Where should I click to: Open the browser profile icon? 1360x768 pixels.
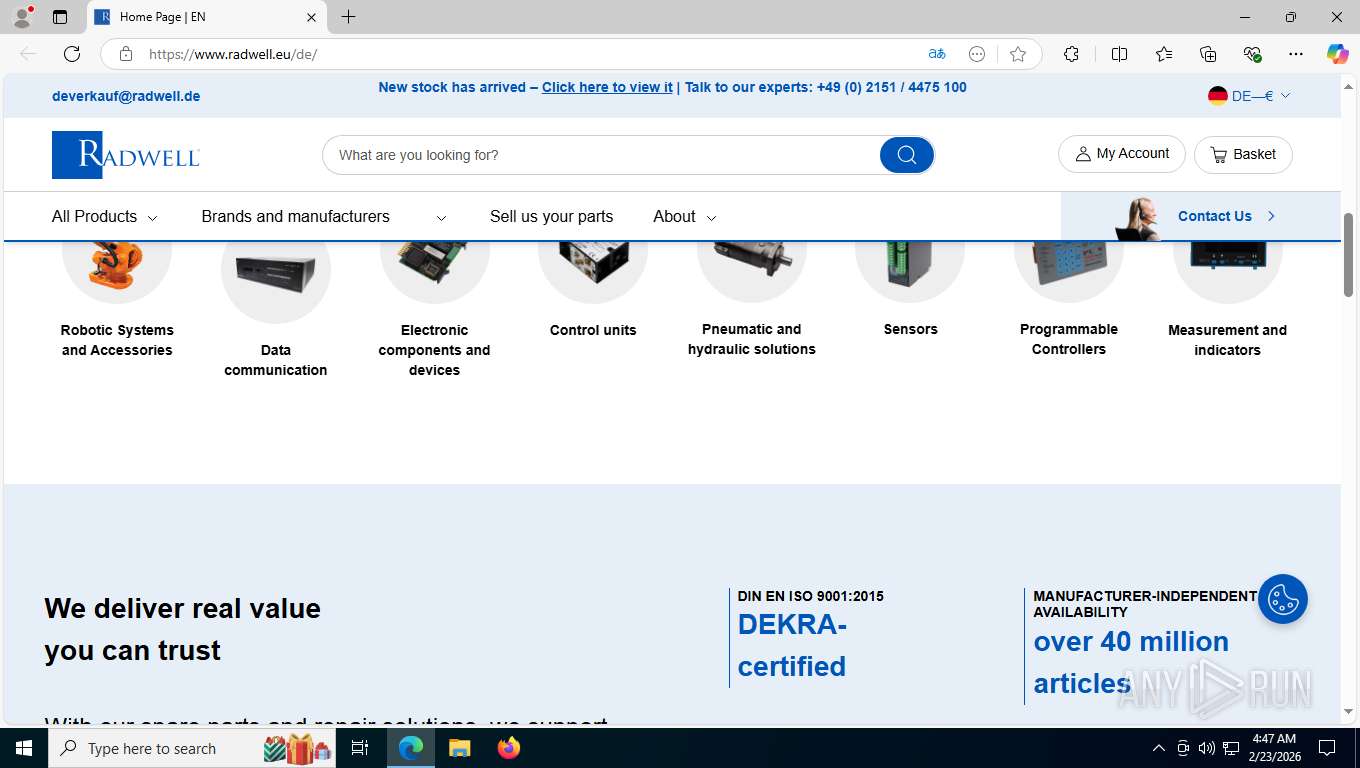click(21, 17)
